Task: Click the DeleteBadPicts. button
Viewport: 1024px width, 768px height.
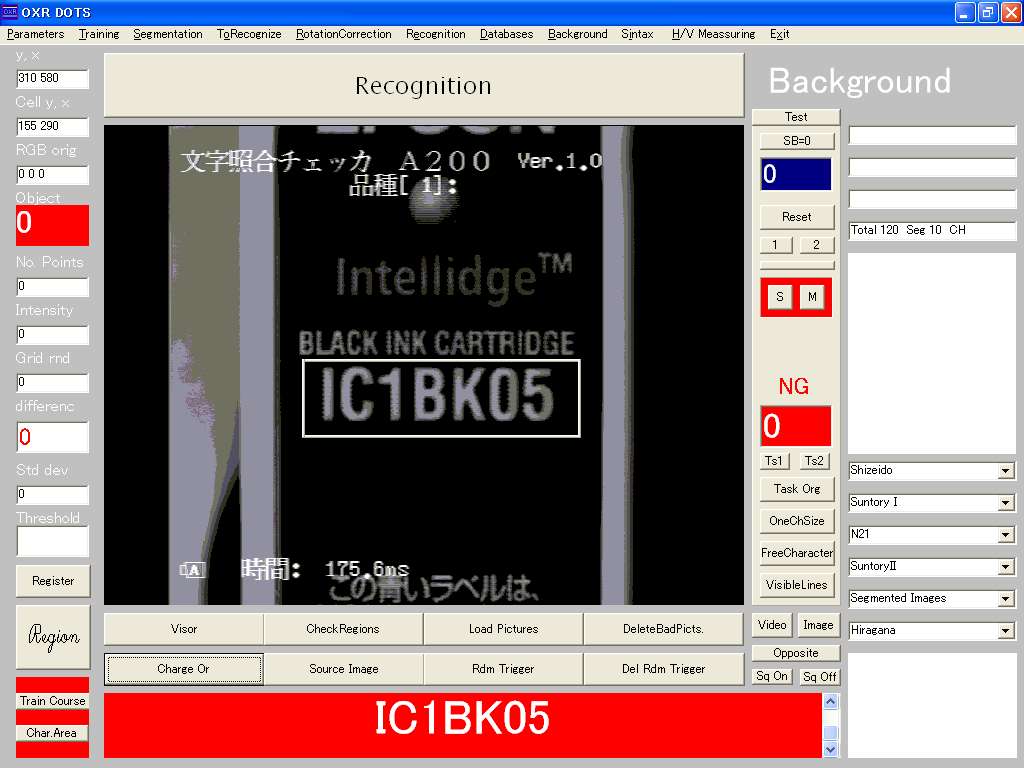Action: click(664, 629)
